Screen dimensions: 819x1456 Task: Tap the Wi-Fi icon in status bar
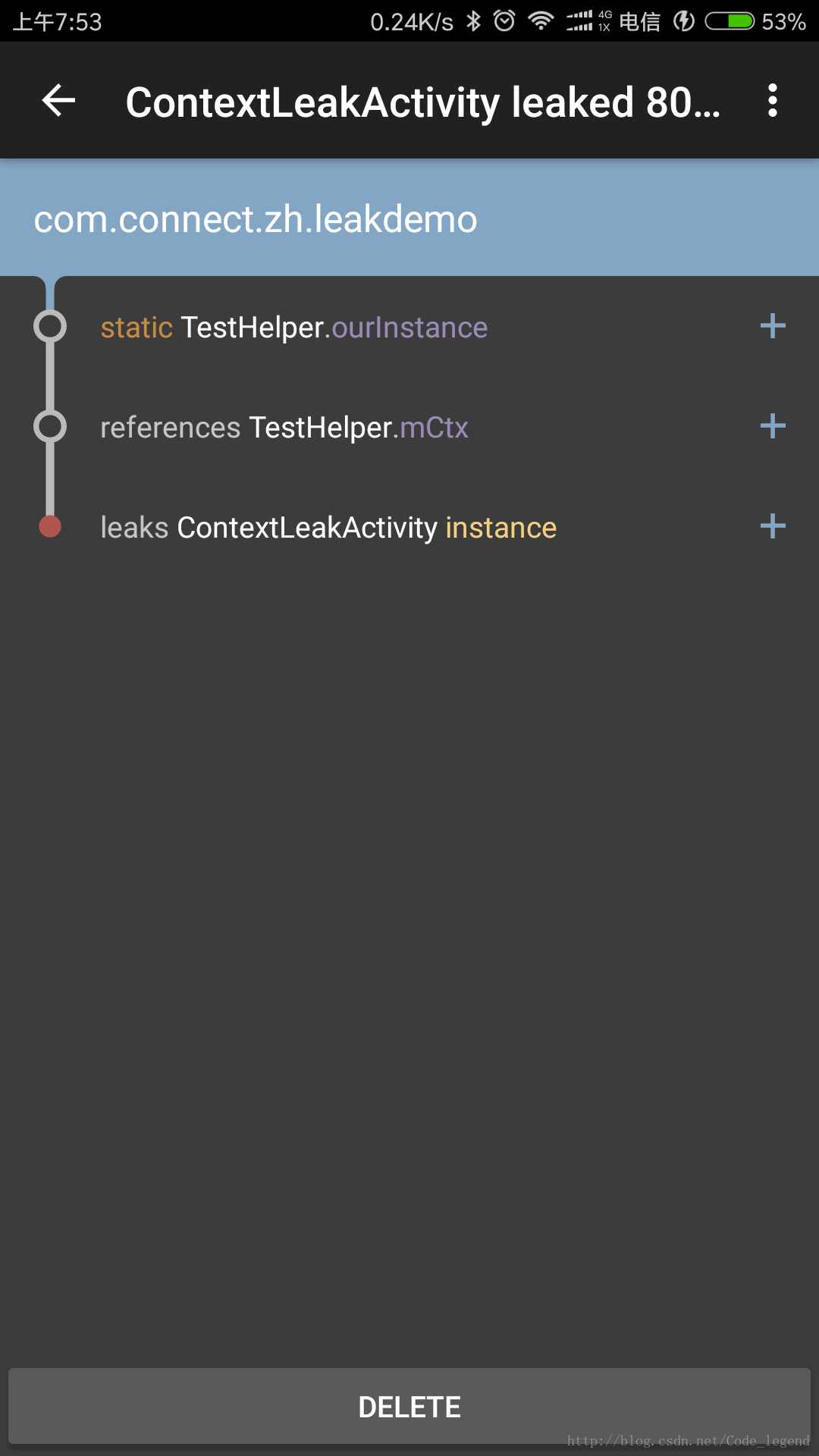tap(541, 21)
